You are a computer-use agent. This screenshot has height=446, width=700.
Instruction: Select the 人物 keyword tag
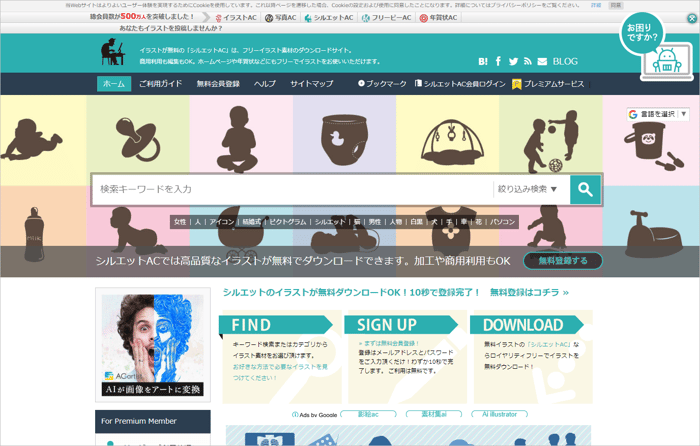click(396, 222)
